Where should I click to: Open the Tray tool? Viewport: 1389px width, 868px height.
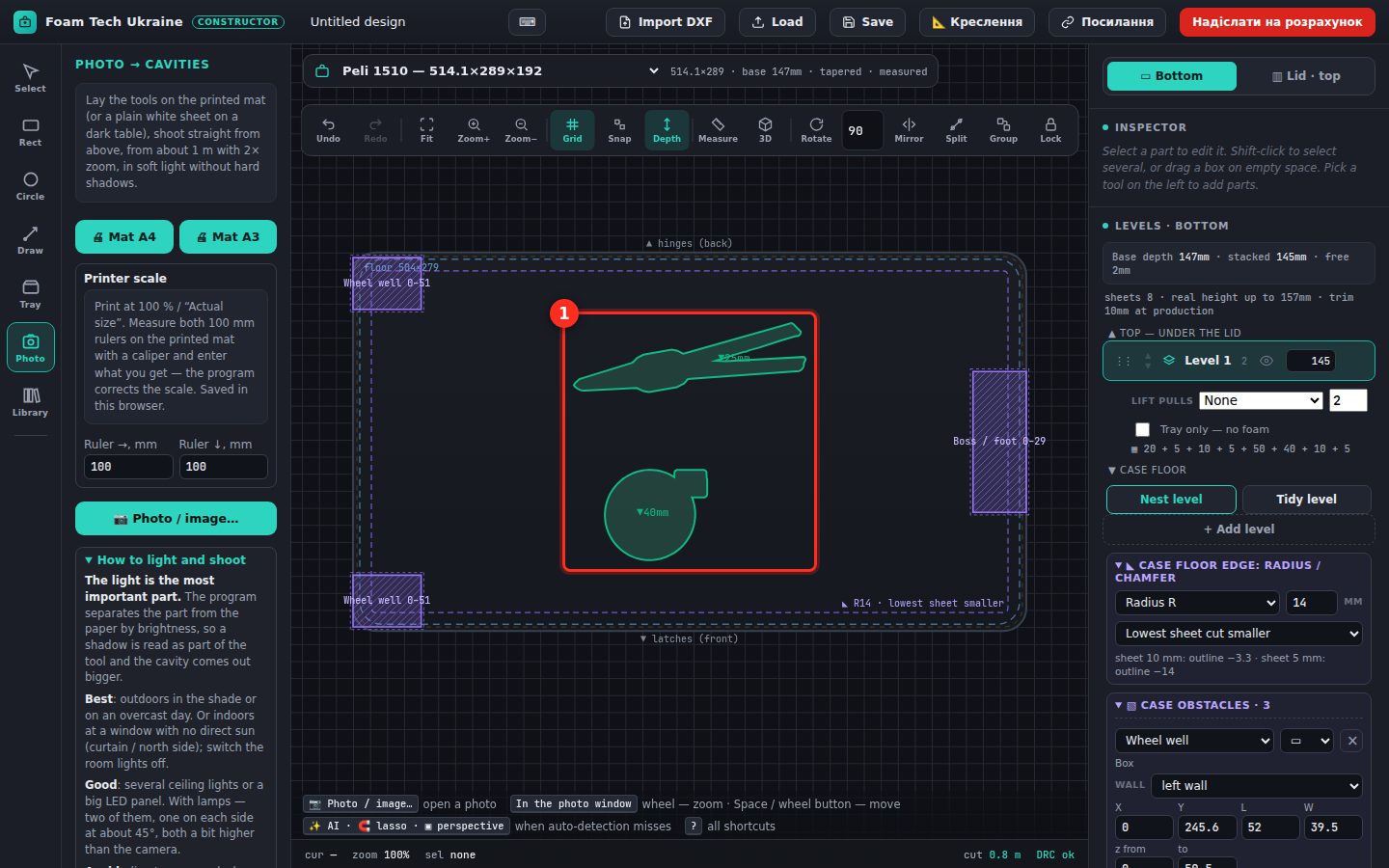coord(30,294)
